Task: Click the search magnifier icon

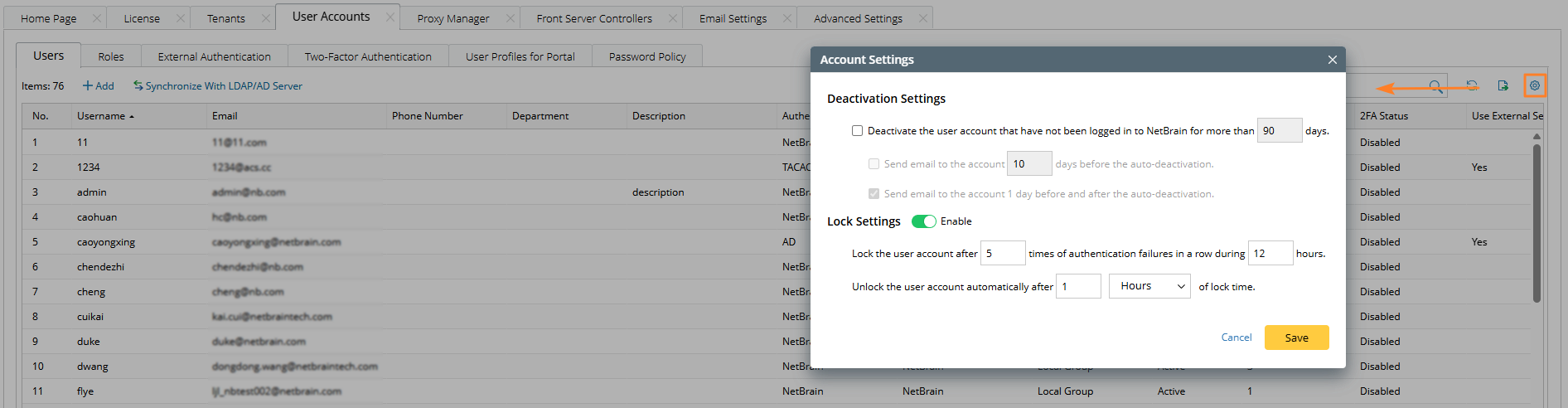Action: pos(1435,86)
